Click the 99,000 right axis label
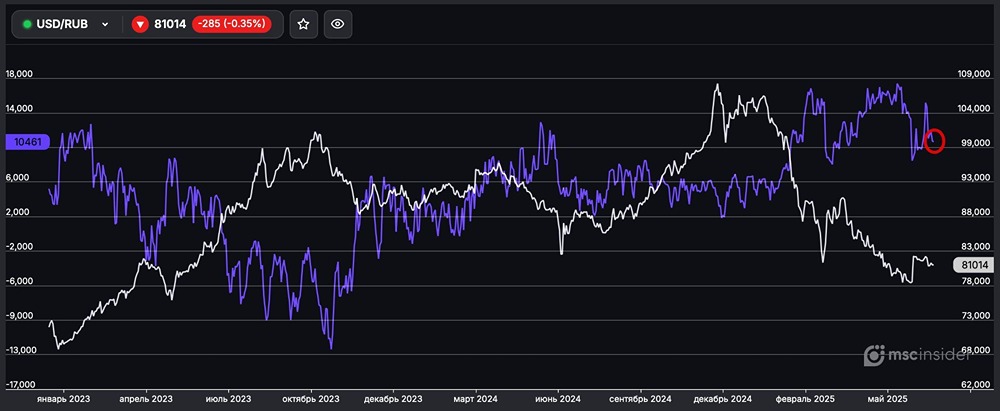 [976, 144]
